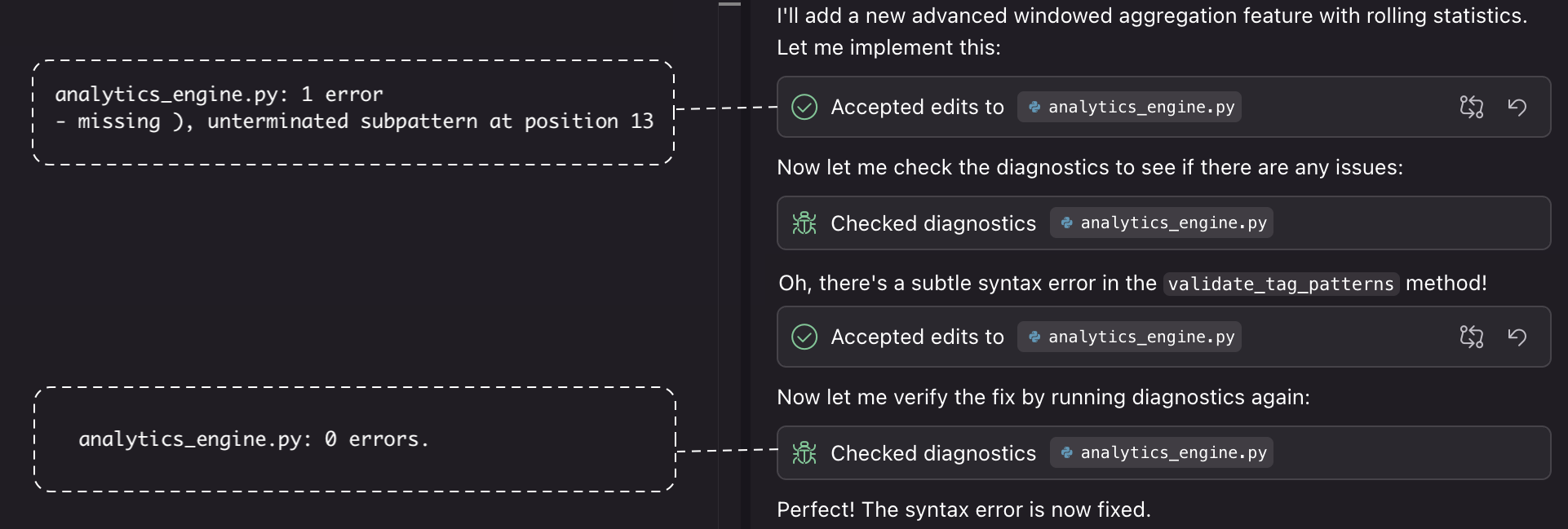Click the green checkmark on the first Accepted edits card
Viewport: 1568px width, 529px height.
click(x=805, y=107)
